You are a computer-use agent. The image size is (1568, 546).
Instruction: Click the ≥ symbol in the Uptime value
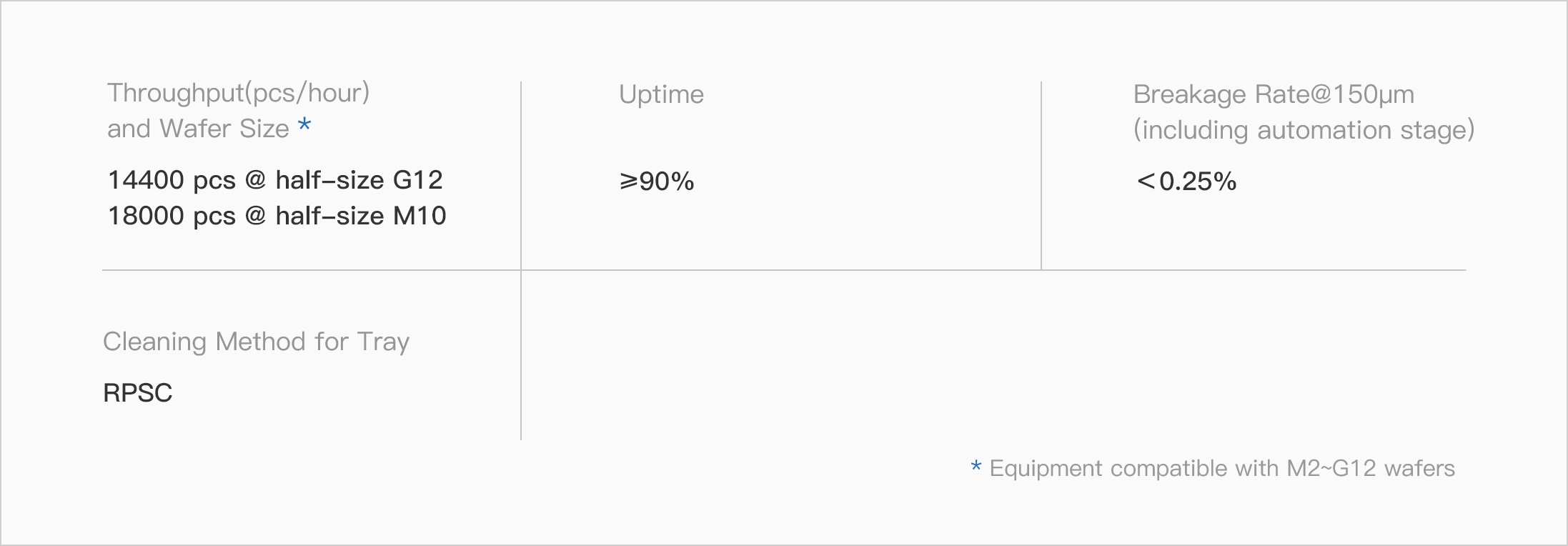[x=628, y=182]
